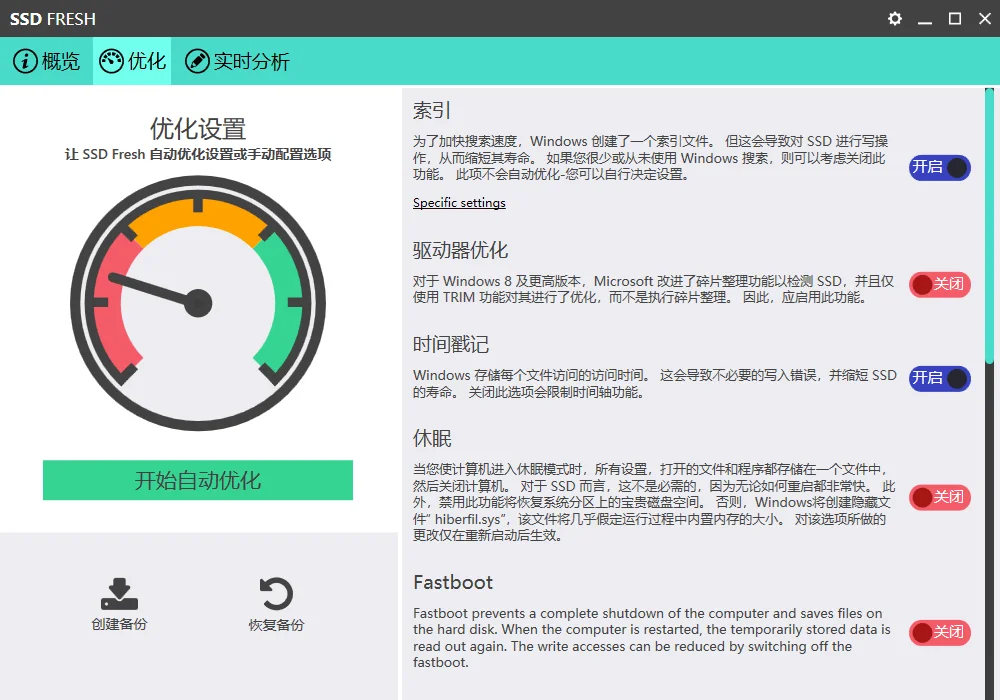Switch to the 概览 tab
The image size is (1000, 700).
click(x=47, y=61)
